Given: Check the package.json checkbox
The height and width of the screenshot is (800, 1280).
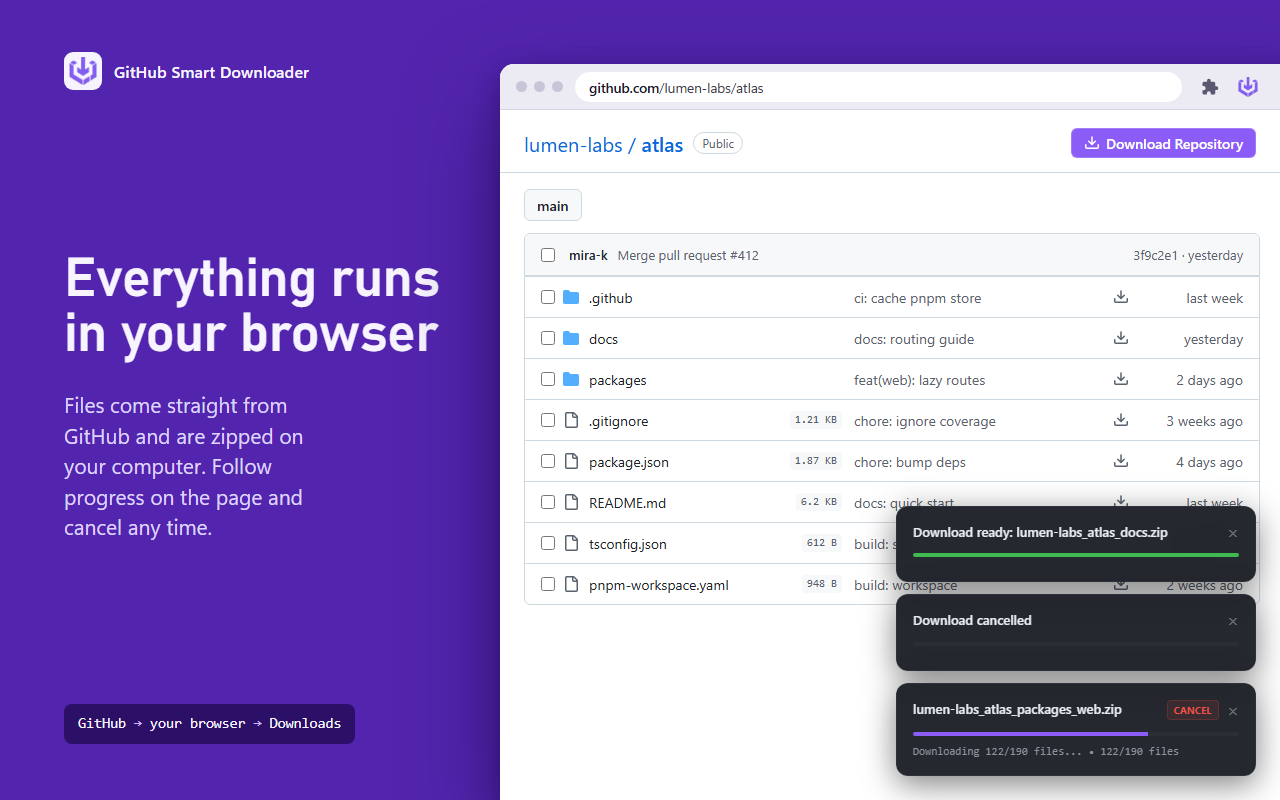Looking at the screenshot, I should (x=548, y=461).
